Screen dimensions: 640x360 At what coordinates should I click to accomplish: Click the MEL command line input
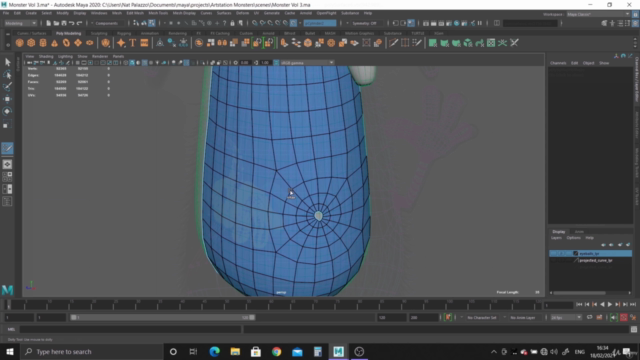(x=130, y=329)
